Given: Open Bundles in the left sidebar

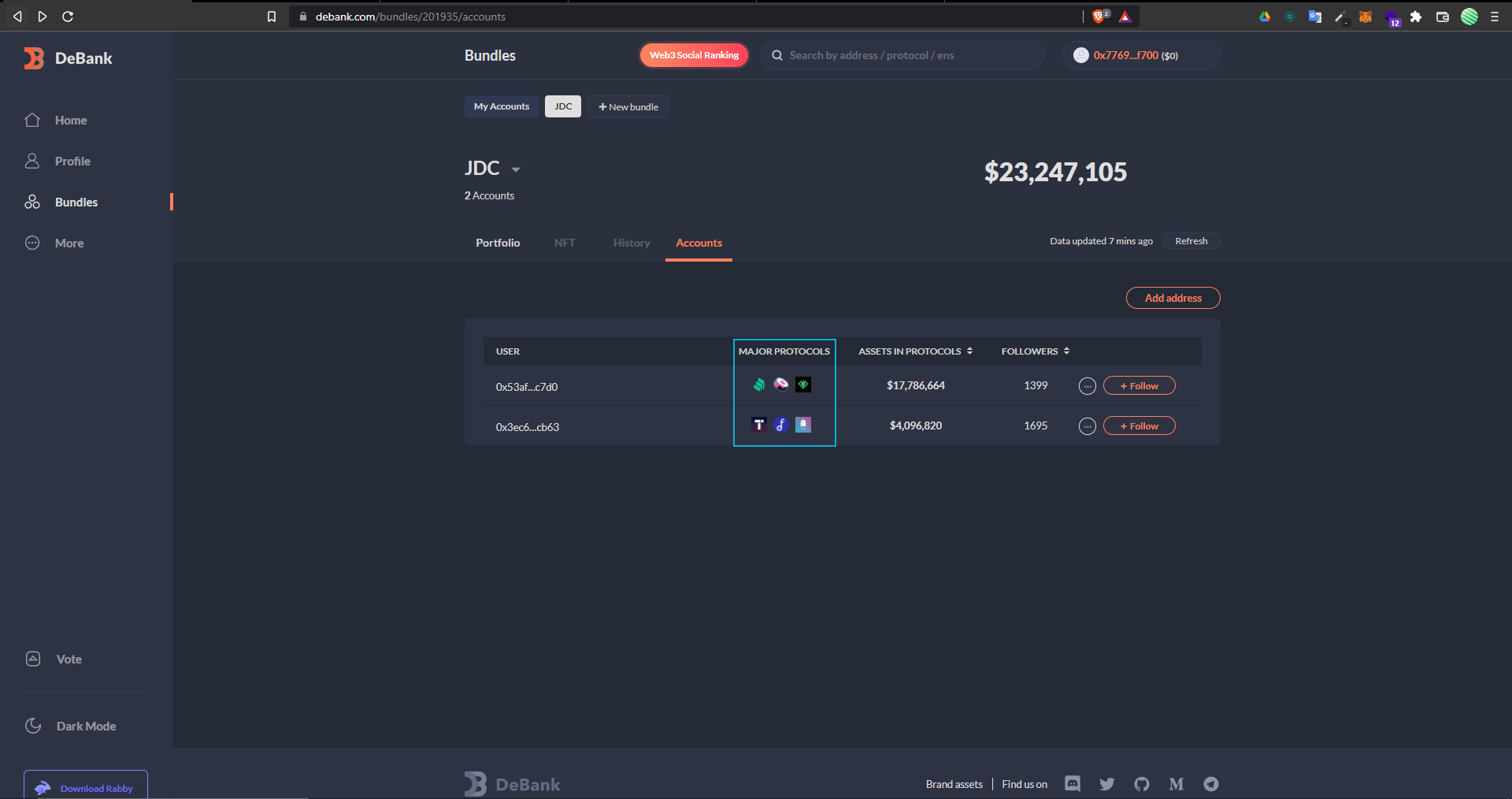Looking at the screenshot, I should click(76, 203).
